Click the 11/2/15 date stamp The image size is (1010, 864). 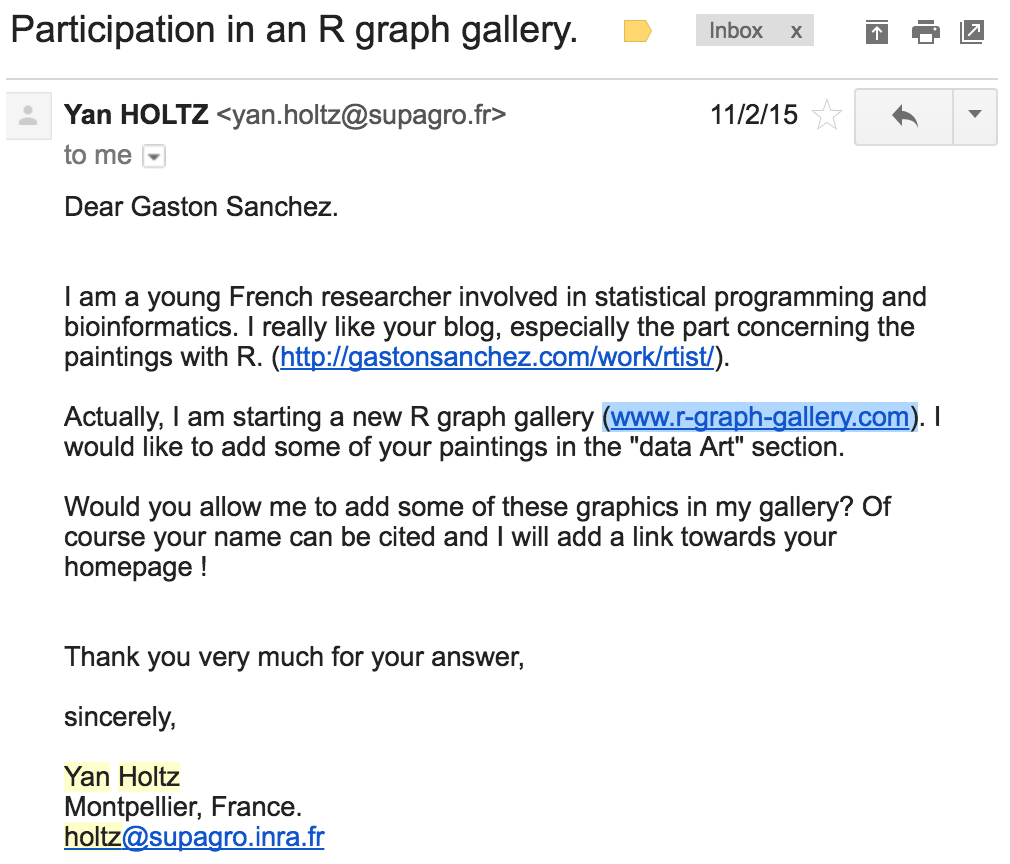[754, 115]
